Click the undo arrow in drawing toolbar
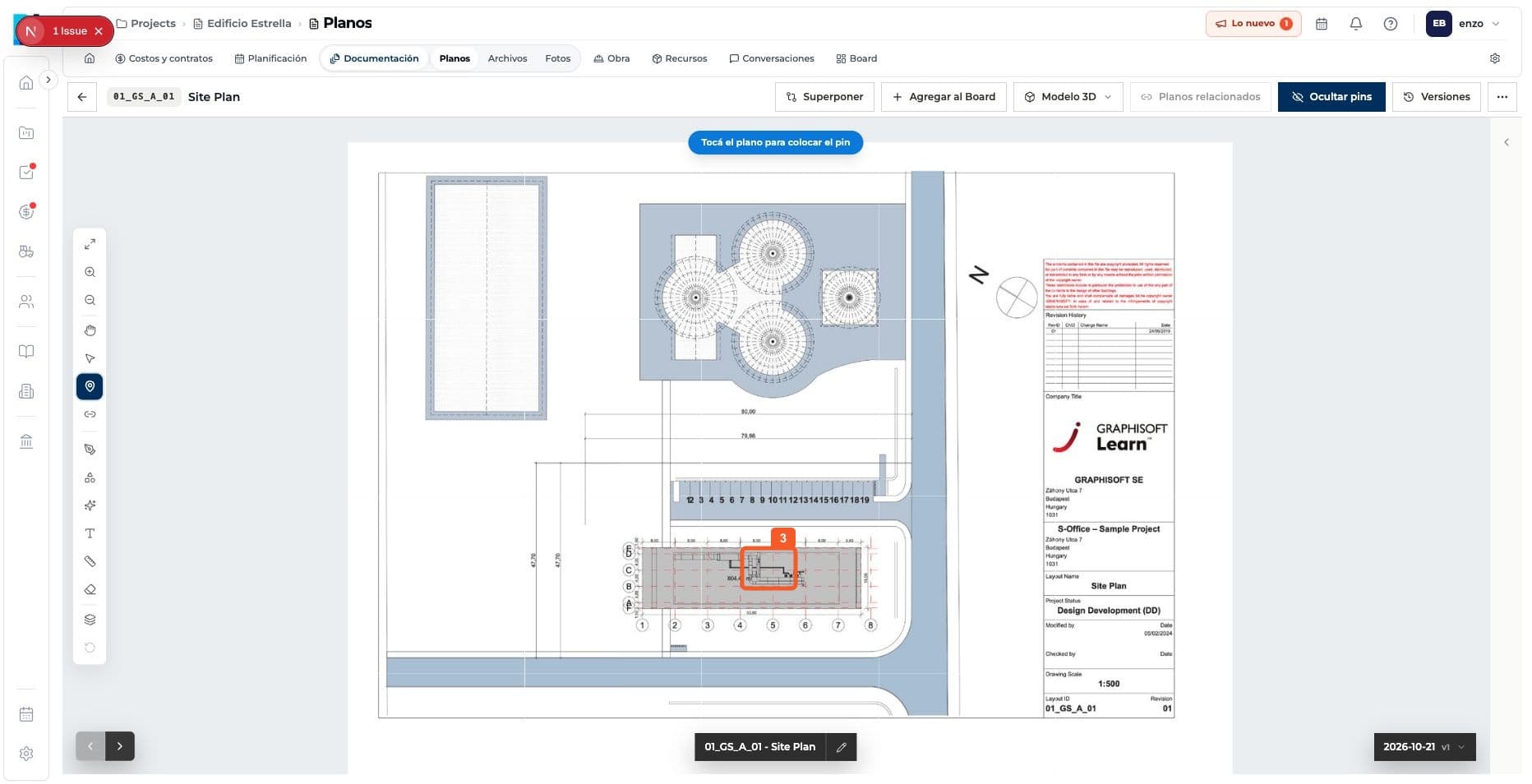Viewport: 1532px width, 784px height. coord(90,648)
